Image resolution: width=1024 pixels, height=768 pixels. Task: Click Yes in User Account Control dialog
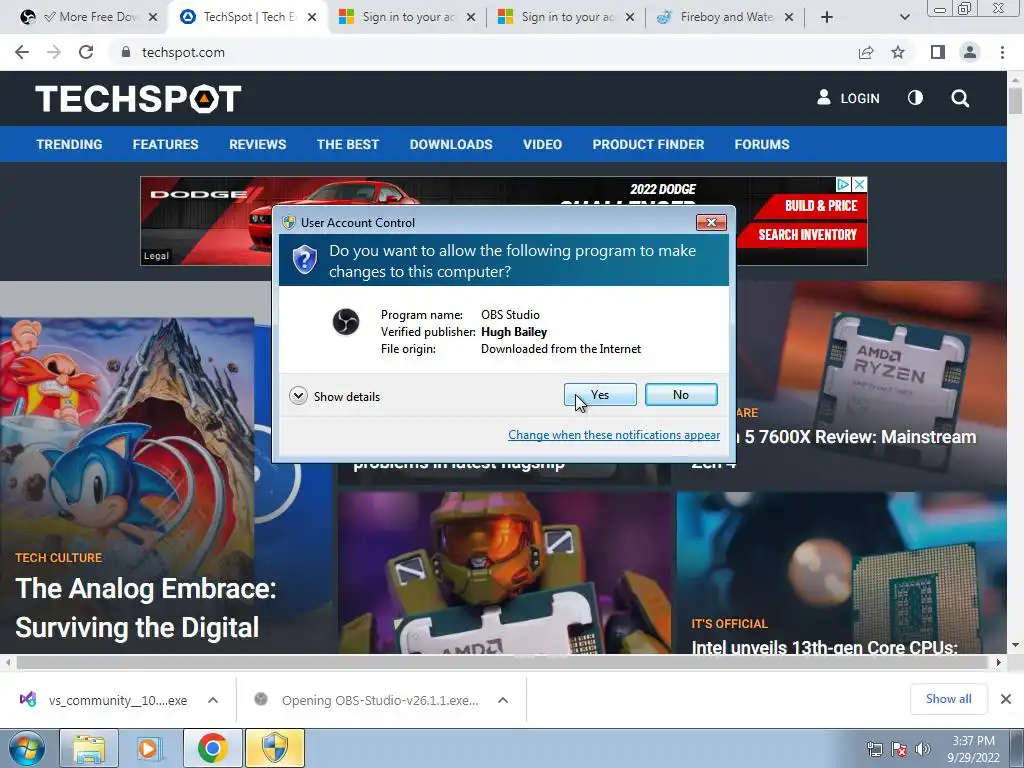coord(600,395)
